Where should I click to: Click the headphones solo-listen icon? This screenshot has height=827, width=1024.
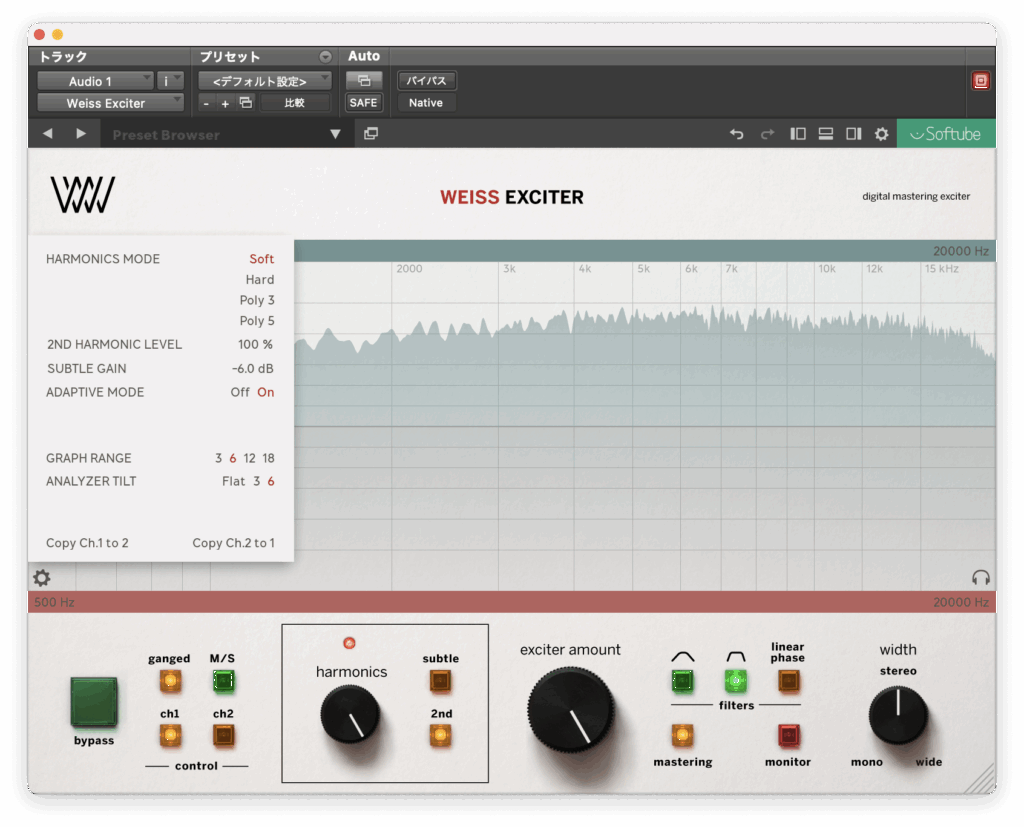(980, 577)
